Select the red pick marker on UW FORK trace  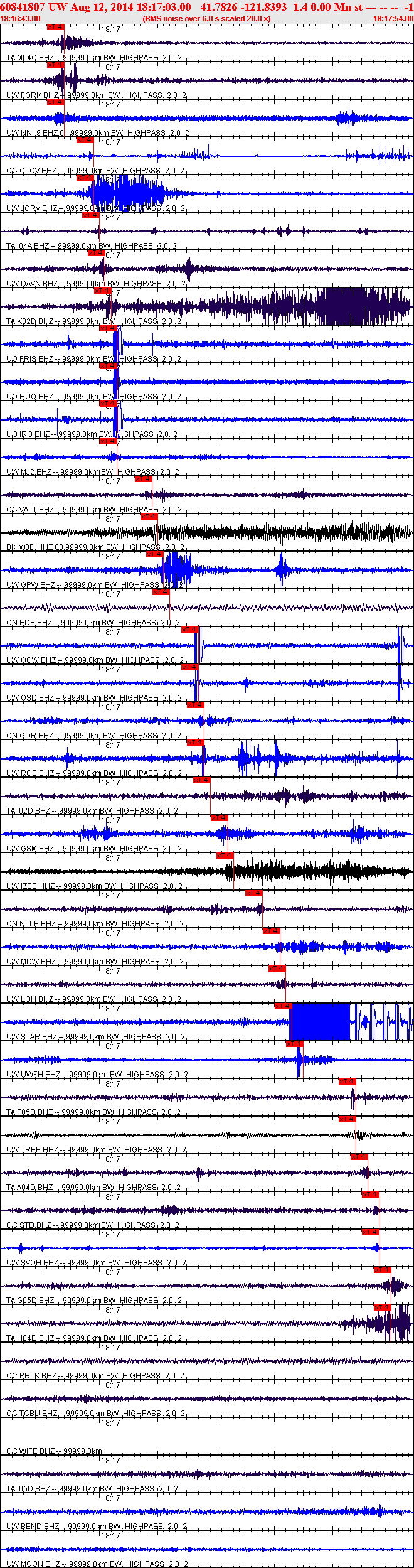(56, 65)
